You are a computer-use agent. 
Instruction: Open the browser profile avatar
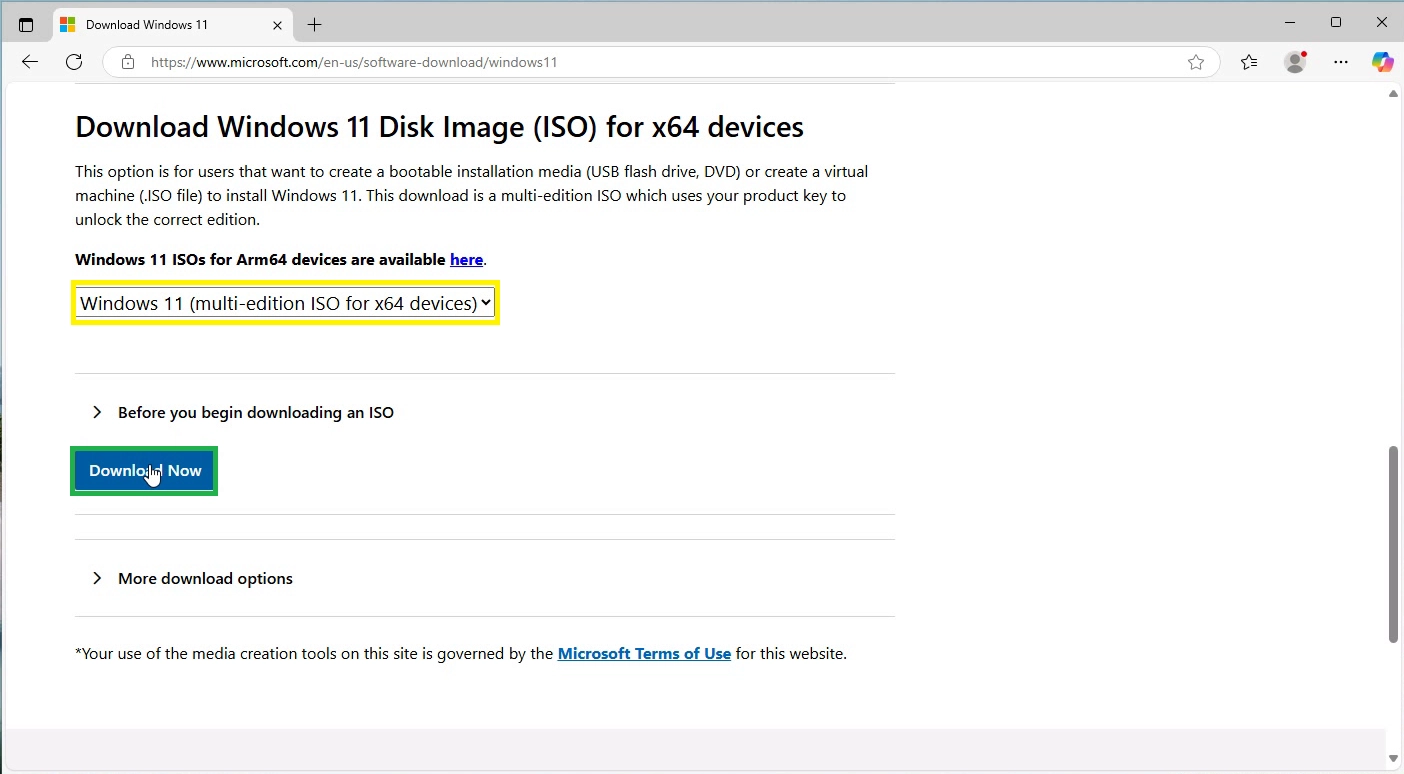[x=1296, y=62]
